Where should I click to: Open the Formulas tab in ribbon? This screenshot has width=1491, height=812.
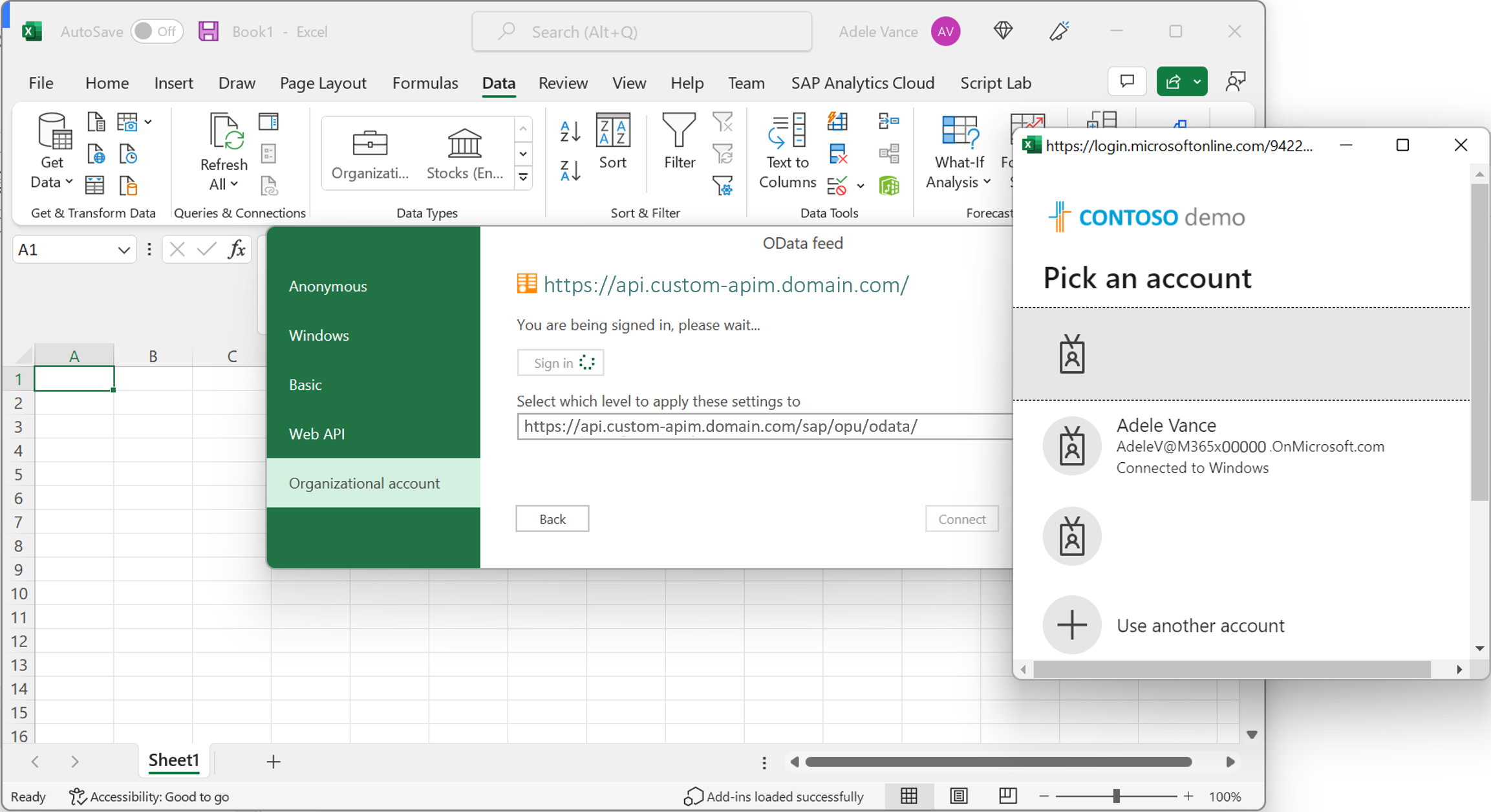click(424, 82)
